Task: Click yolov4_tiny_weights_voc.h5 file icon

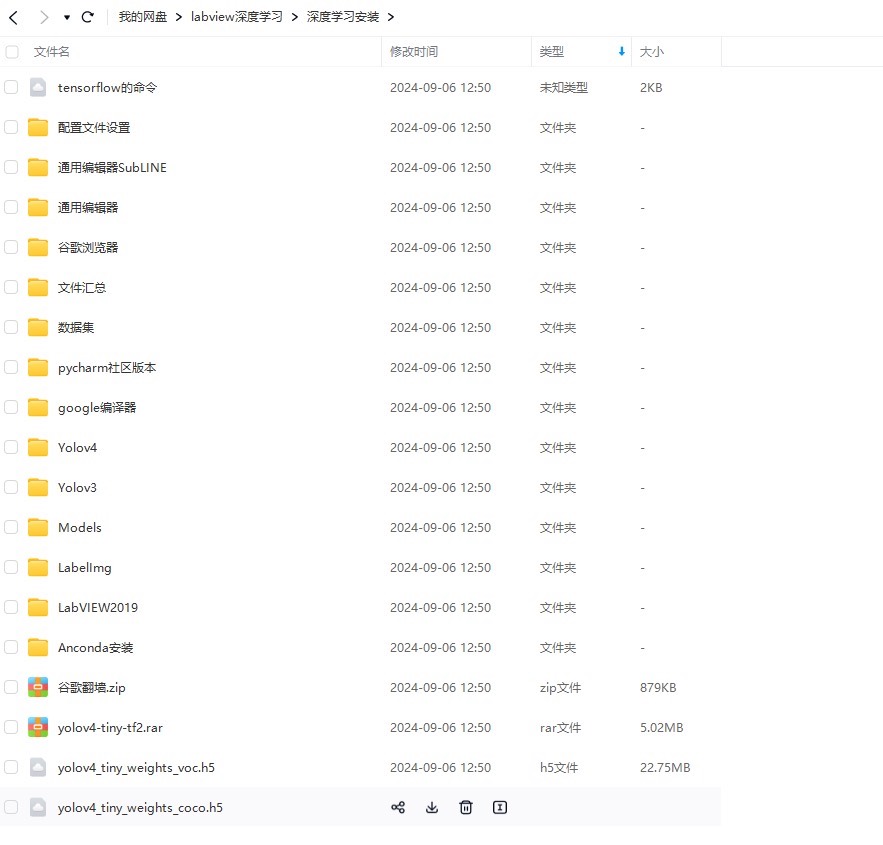Action: [38, 767]
